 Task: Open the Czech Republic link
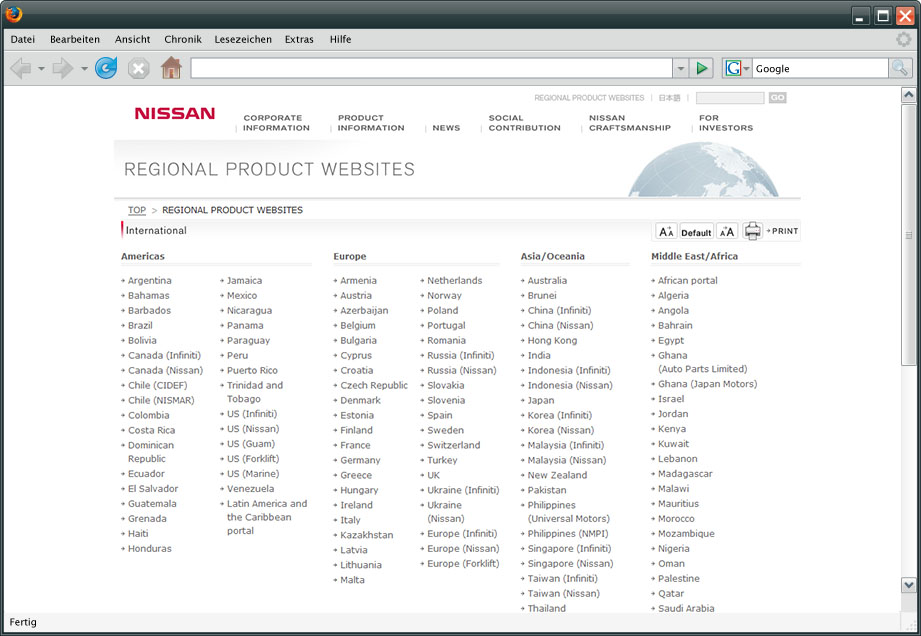(x=374, y=385)
